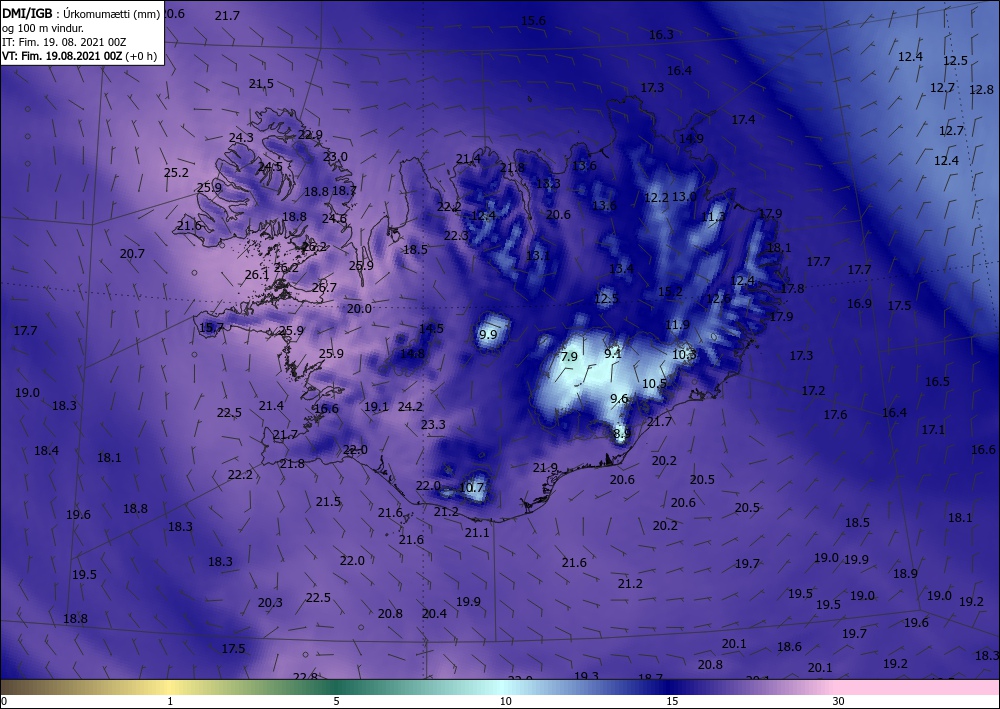1000x709 pixels.
Task: Click the 10.3 value on the map
Action: pyautogui.click(x=684, y=354)
